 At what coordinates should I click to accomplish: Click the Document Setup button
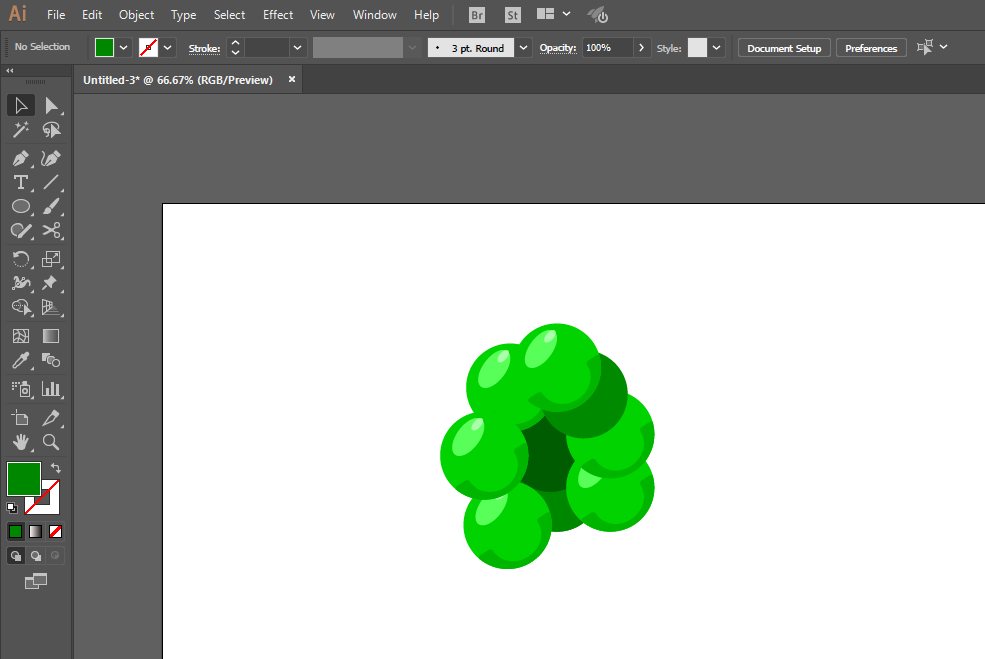click(784, 48)
